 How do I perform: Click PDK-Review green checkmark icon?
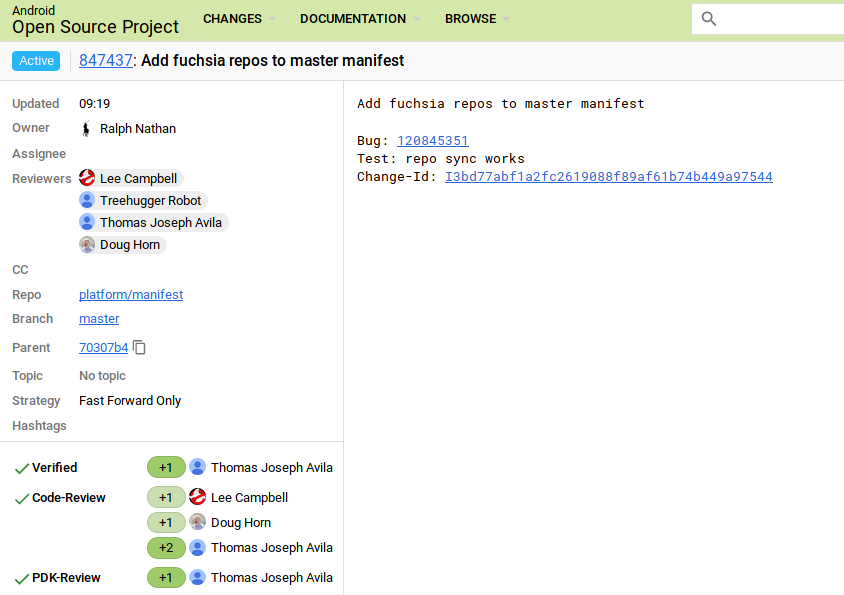tap(22, 579)
